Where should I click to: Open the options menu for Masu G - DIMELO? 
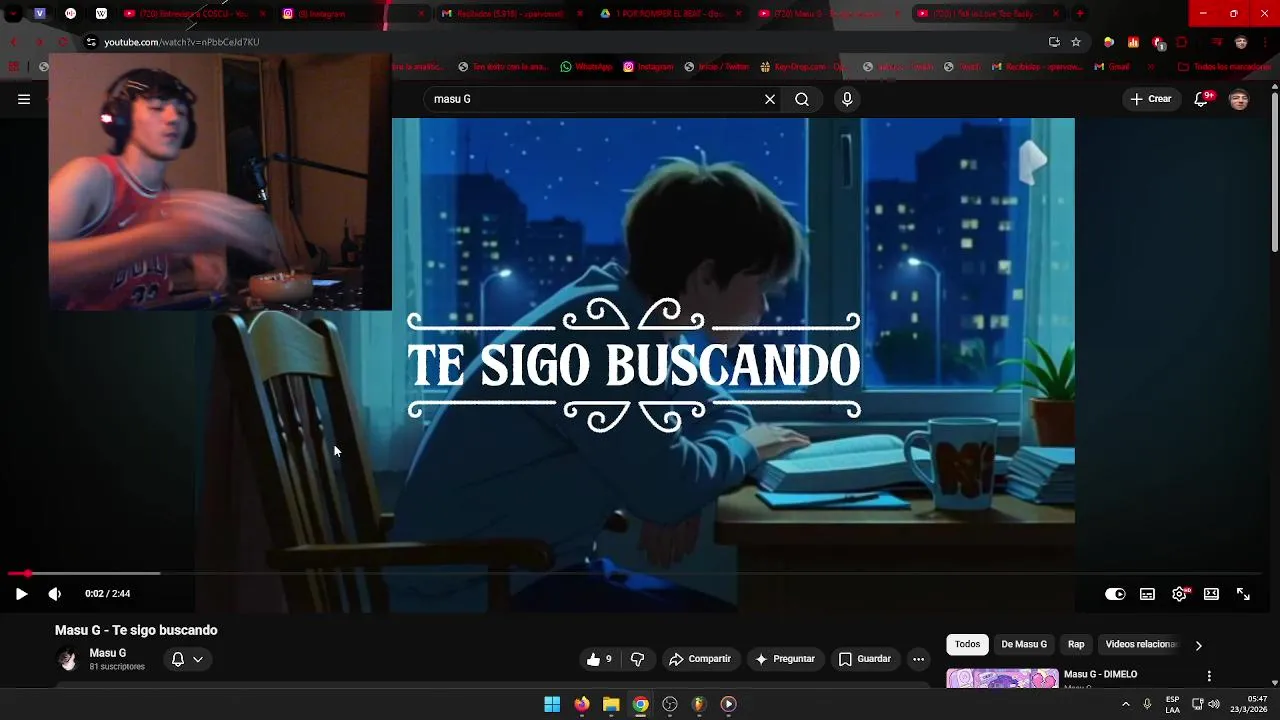pyautogui.click(x=1209, y=676)
